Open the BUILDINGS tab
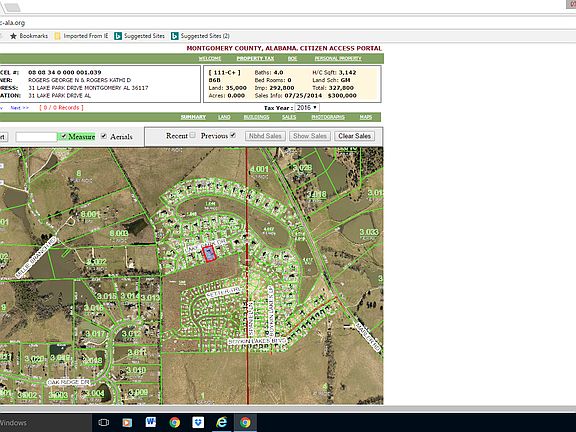This screenshot has height=432, width=576. point(256,117)
